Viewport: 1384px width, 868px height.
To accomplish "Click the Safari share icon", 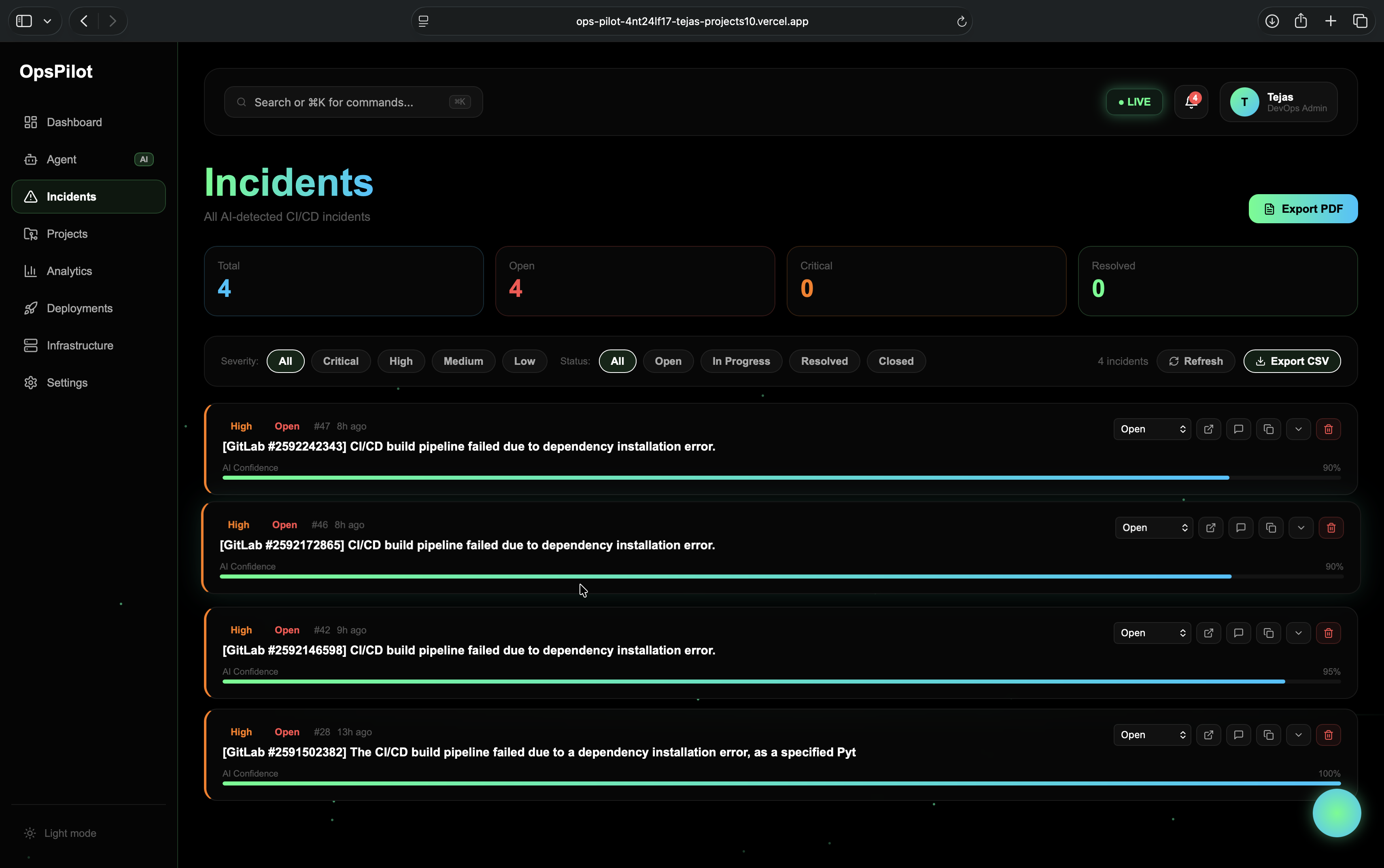I will click(1301, 21).
